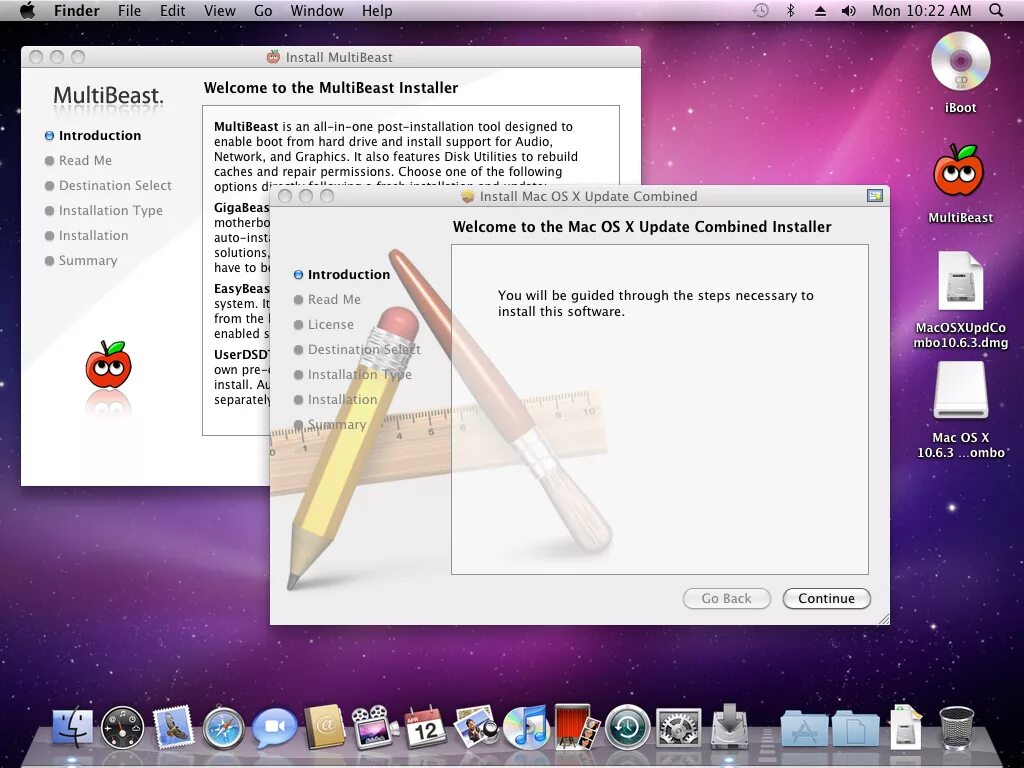Open disk image stack beside Trash

tap(906, 727)
